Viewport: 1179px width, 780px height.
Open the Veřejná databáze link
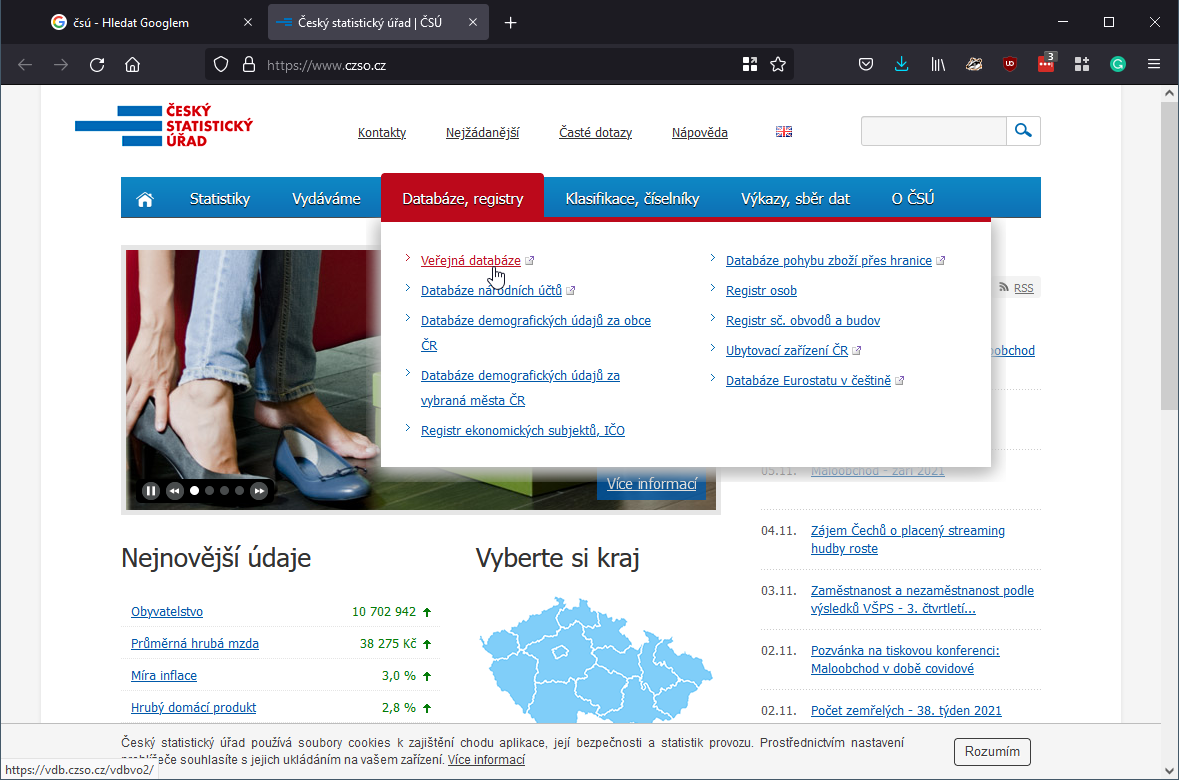(x=470, y=260)
